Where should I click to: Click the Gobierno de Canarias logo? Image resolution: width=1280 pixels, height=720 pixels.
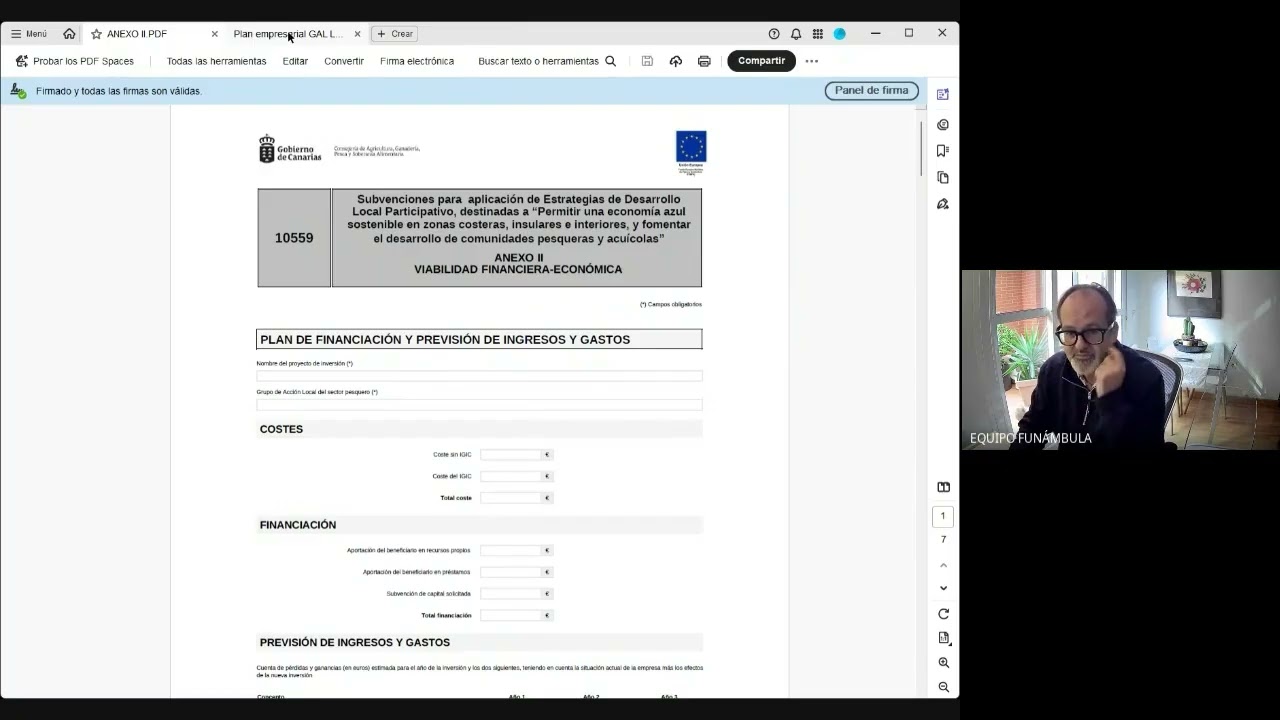[x=290, y=150]
